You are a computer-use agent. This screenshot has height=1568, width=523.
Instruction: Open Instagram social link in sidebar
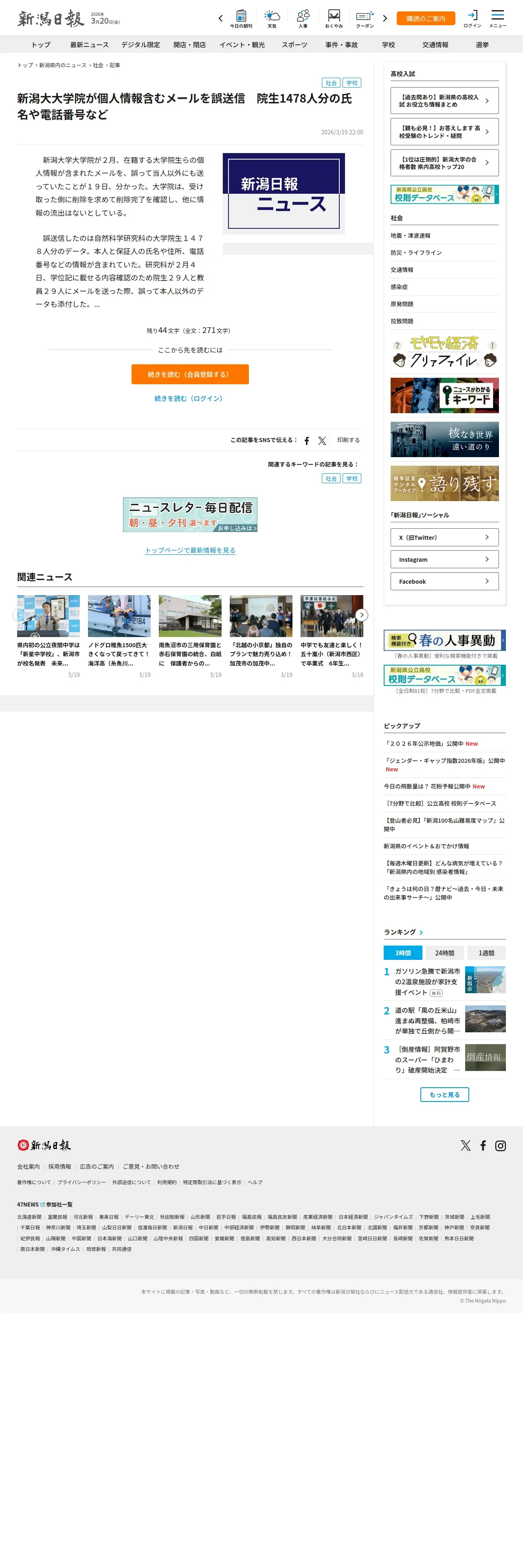coord(444,559)
